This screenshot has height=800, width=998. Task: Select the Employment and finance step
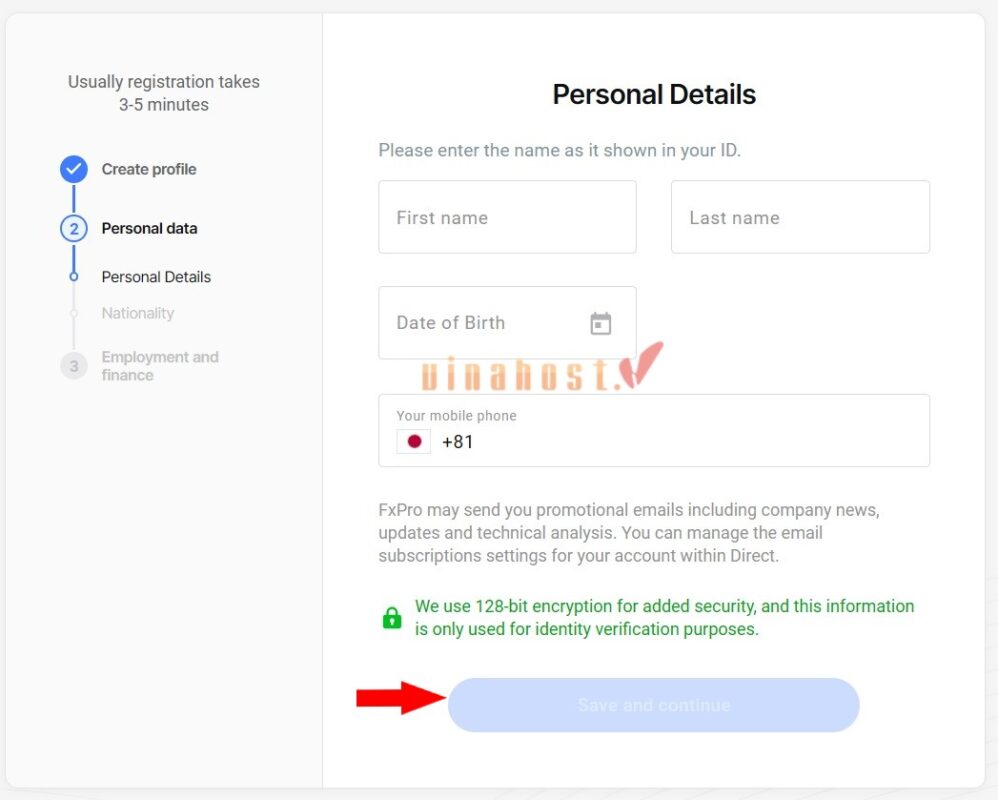click(x=160, y=366)
